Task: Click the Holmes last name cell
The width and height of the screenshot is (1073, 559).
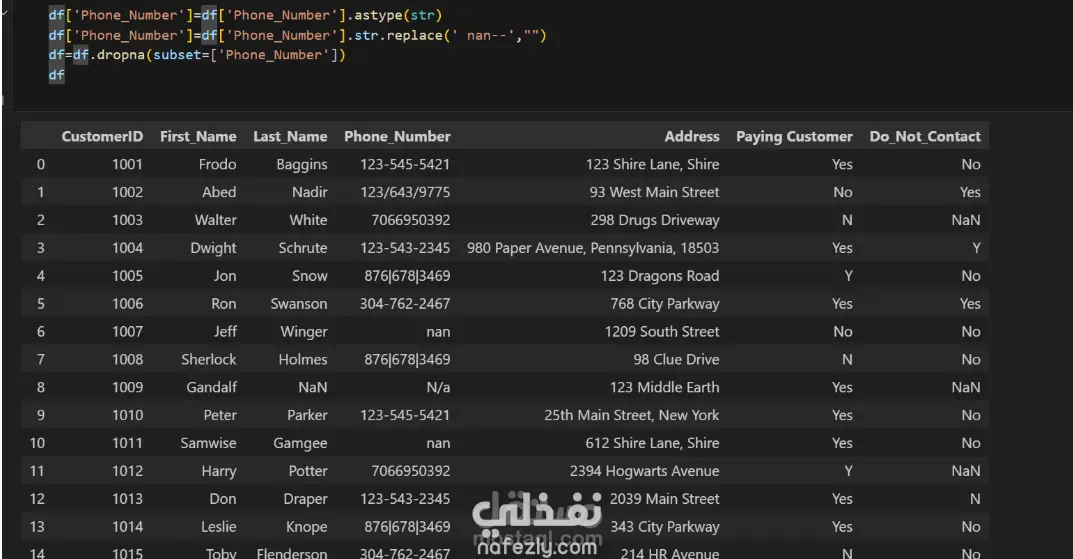Action: coord(302,359)
